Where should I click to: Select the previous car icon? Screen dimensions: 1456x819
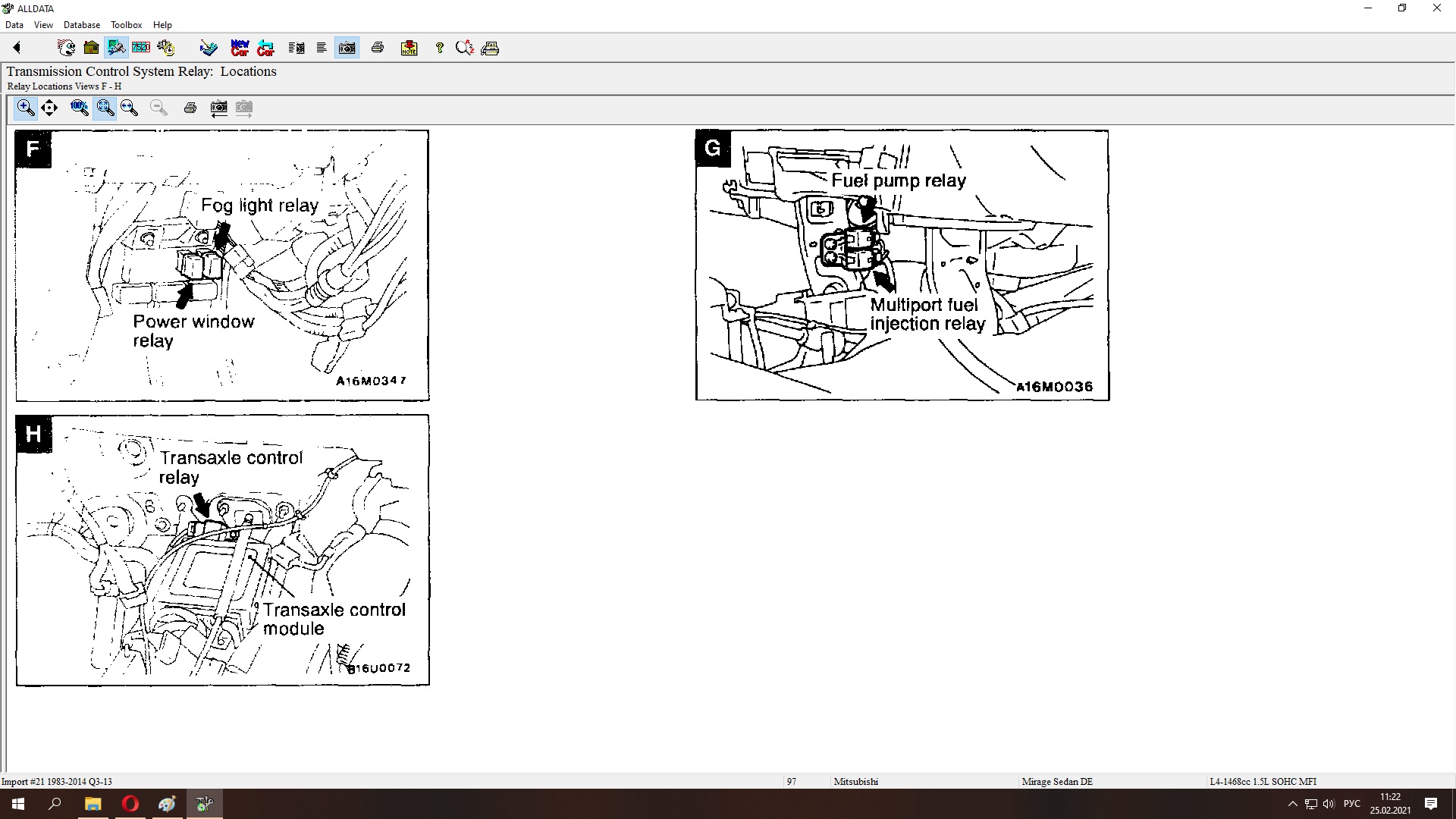coord(265,48)
